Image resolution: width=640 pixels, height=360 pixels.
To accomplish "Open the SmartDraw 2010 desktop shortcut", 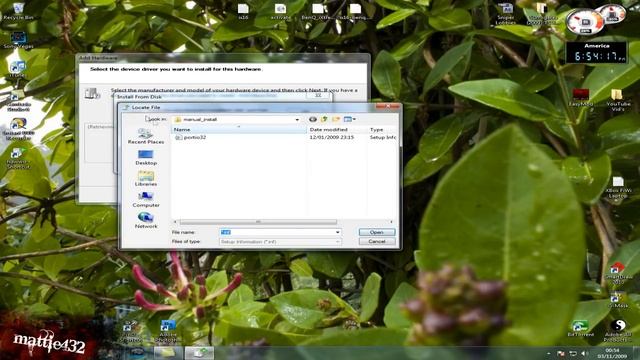I will click(x=618, y=273).
